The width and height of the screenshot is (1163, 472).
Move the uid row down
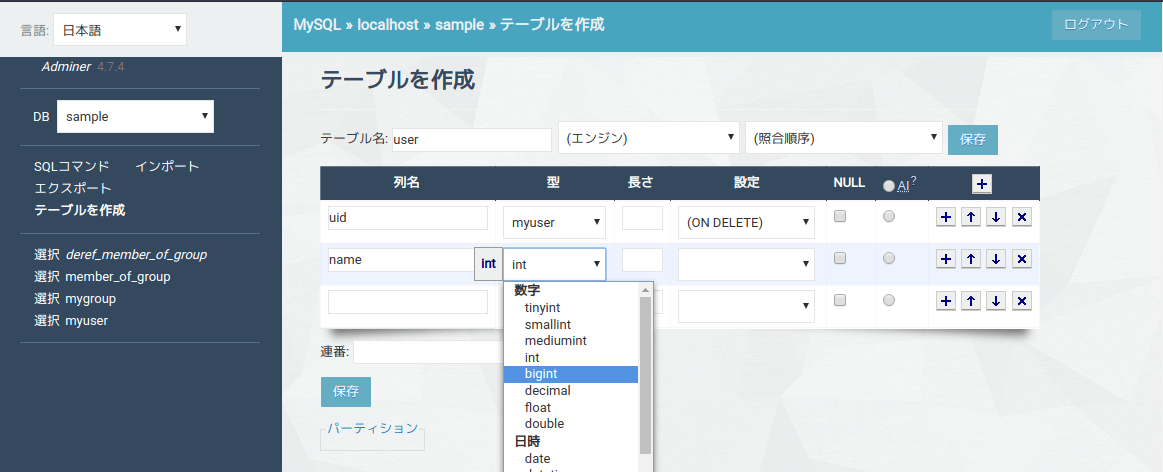pos(996,217)
